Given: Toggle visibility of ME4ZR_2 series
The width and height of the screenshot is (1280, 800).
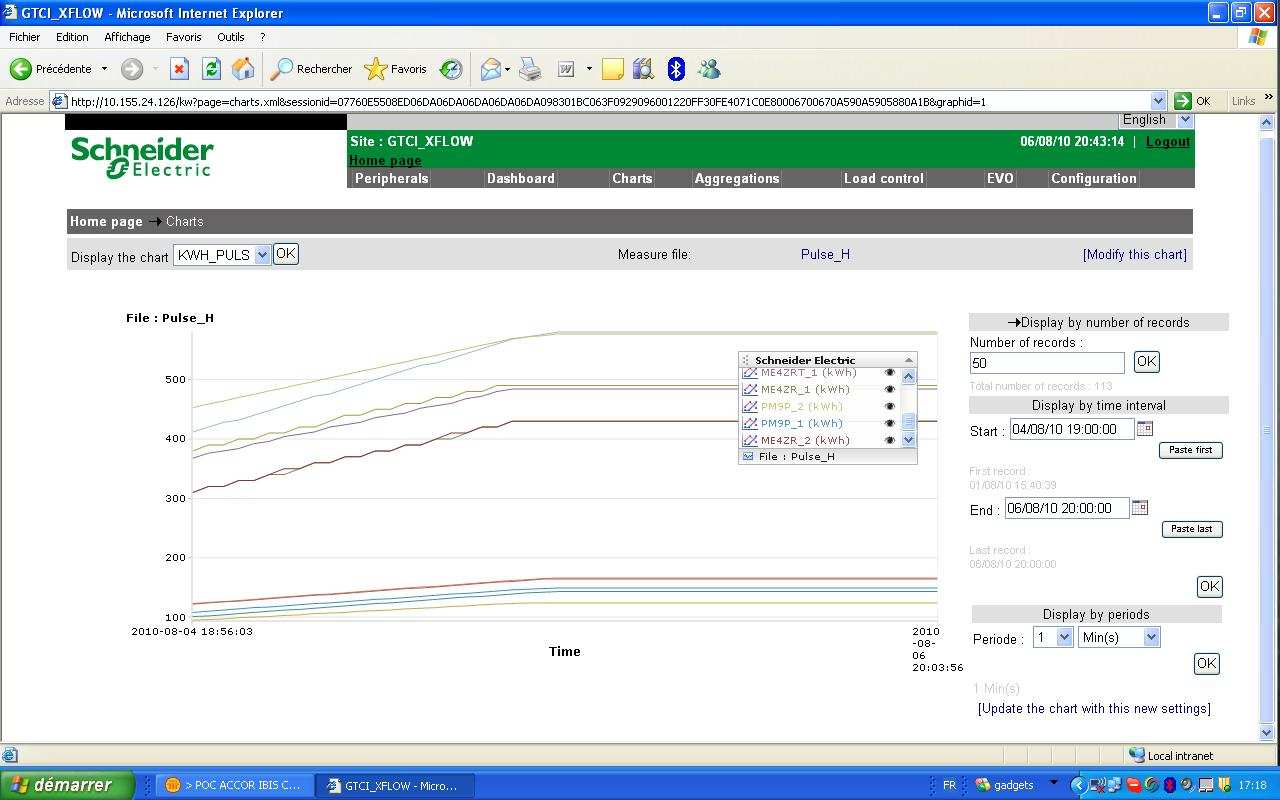Looking at the screenshot, I should click(889, 441).
